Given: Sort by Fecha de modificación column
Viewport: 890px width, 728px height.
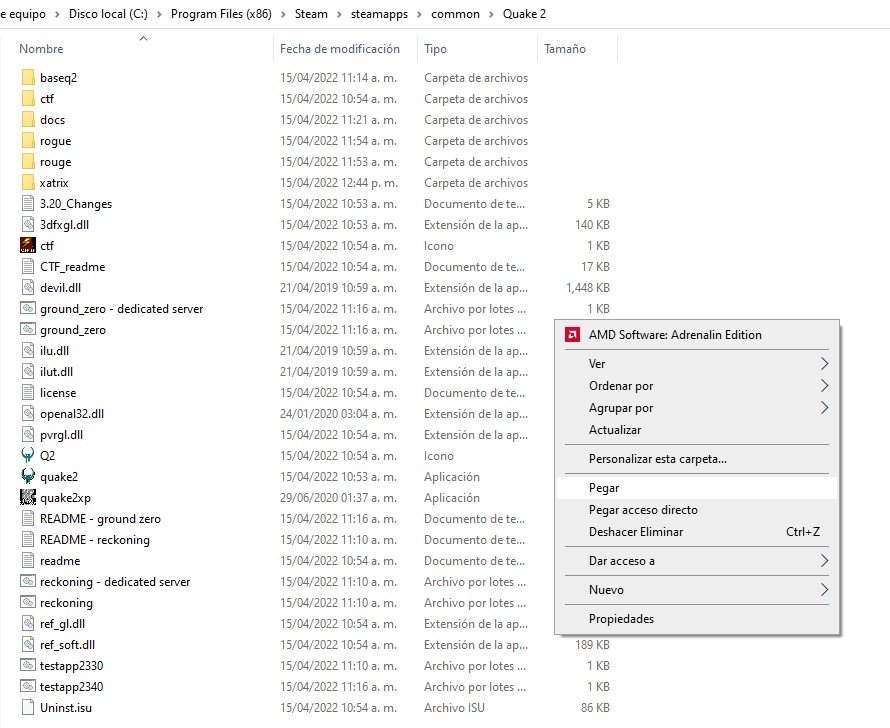Looking at the screenshot, I should 340,49.
